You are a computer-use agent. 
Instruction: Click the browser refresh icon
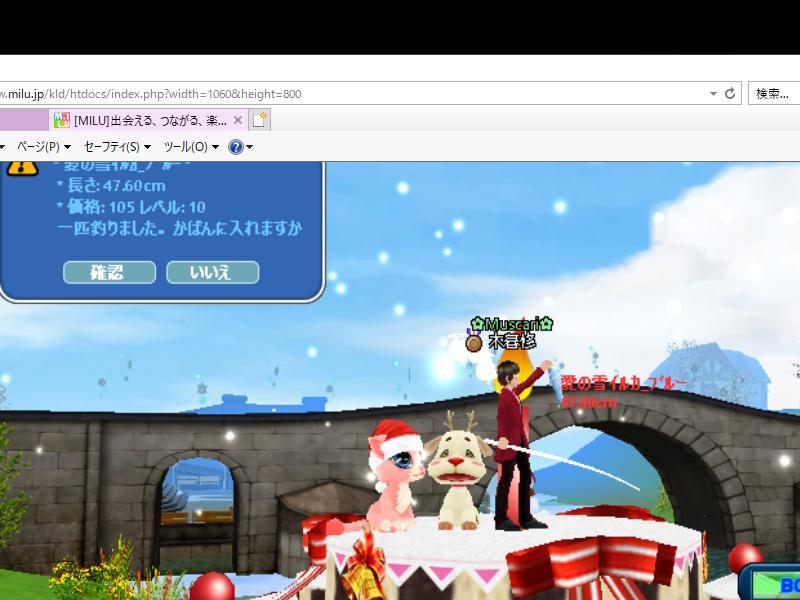pos(730,93)
